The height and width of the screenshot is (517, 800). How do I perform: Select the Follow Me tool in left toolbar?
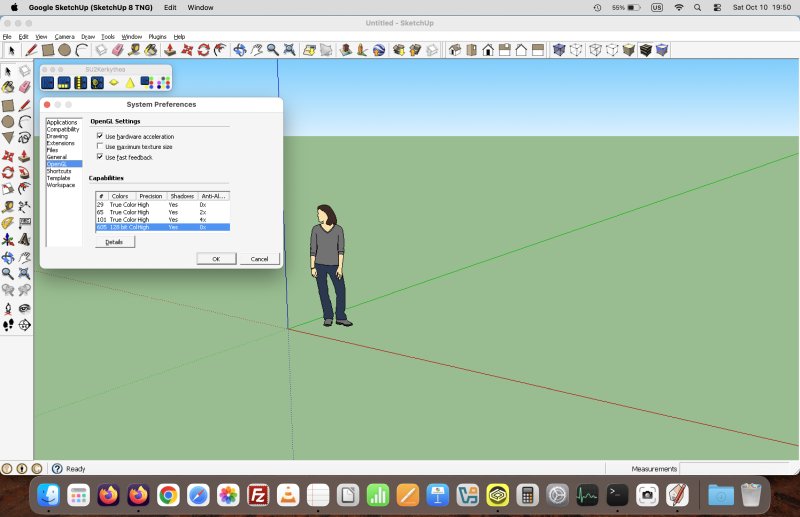24,173
